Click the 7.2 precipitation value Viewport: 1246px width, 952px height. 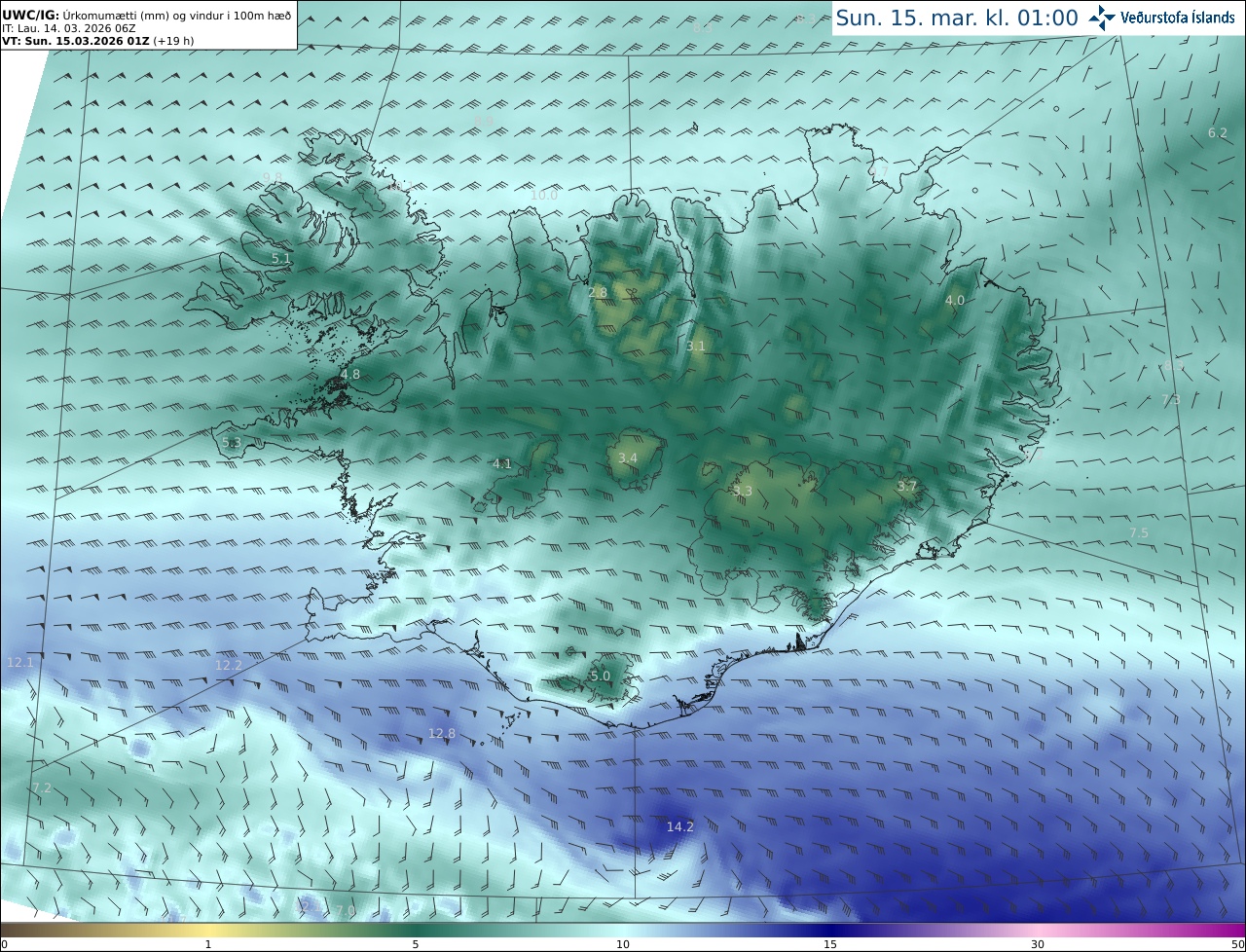point(42,787)
